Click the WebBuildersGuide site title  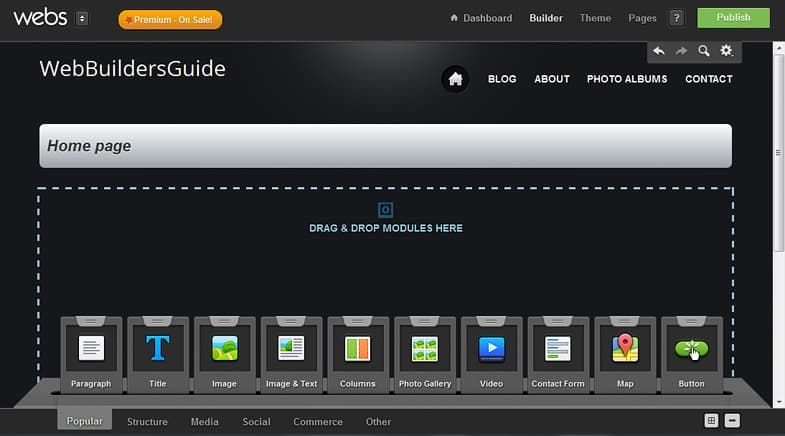tap(133, 69)
